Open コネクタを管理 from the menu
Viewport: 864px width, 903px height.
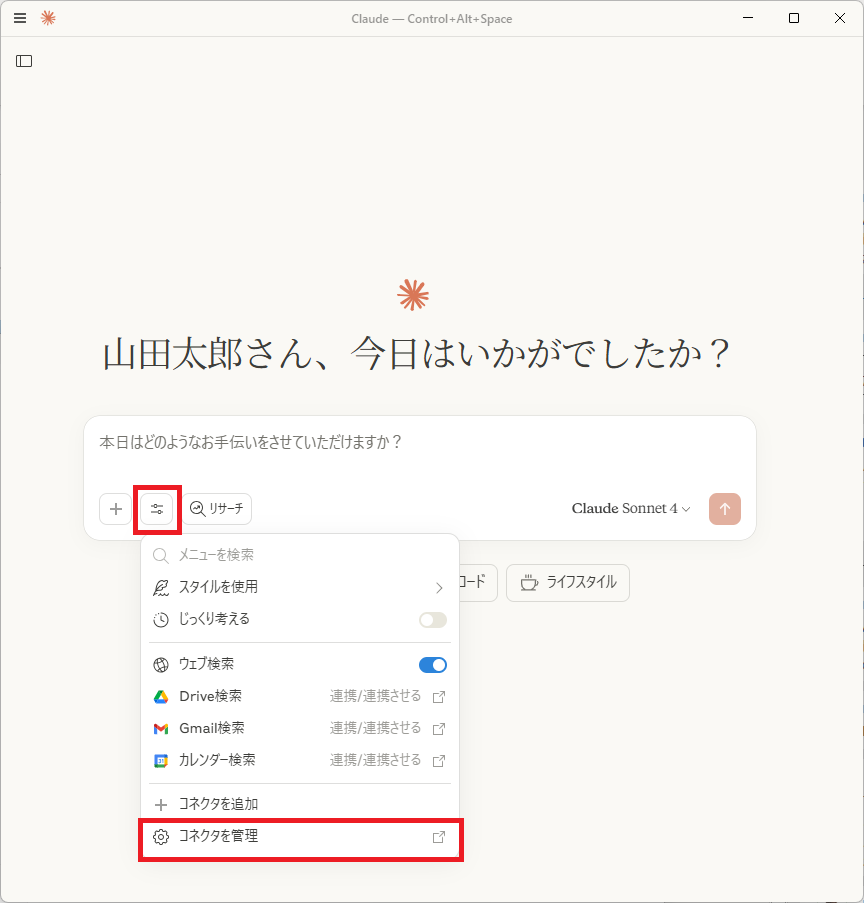click(x=300, y=836)
